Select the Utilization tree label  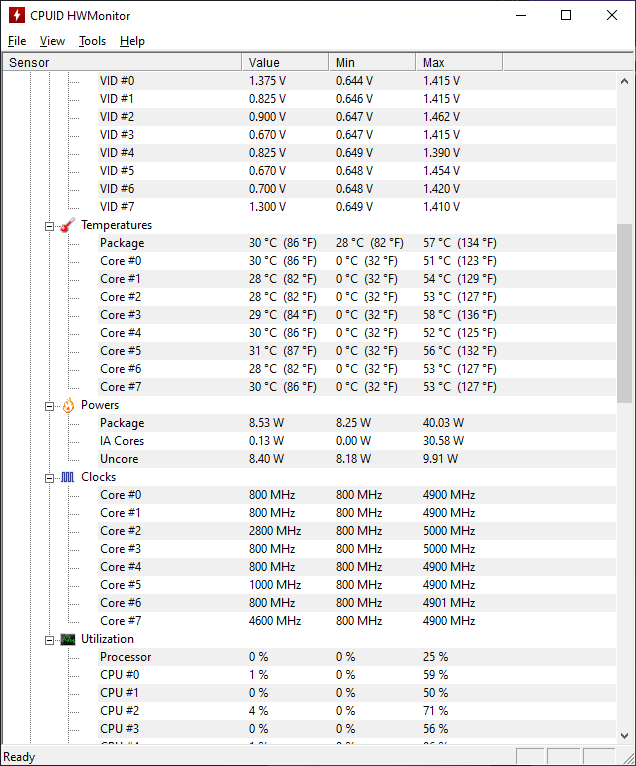click(107, 639)
